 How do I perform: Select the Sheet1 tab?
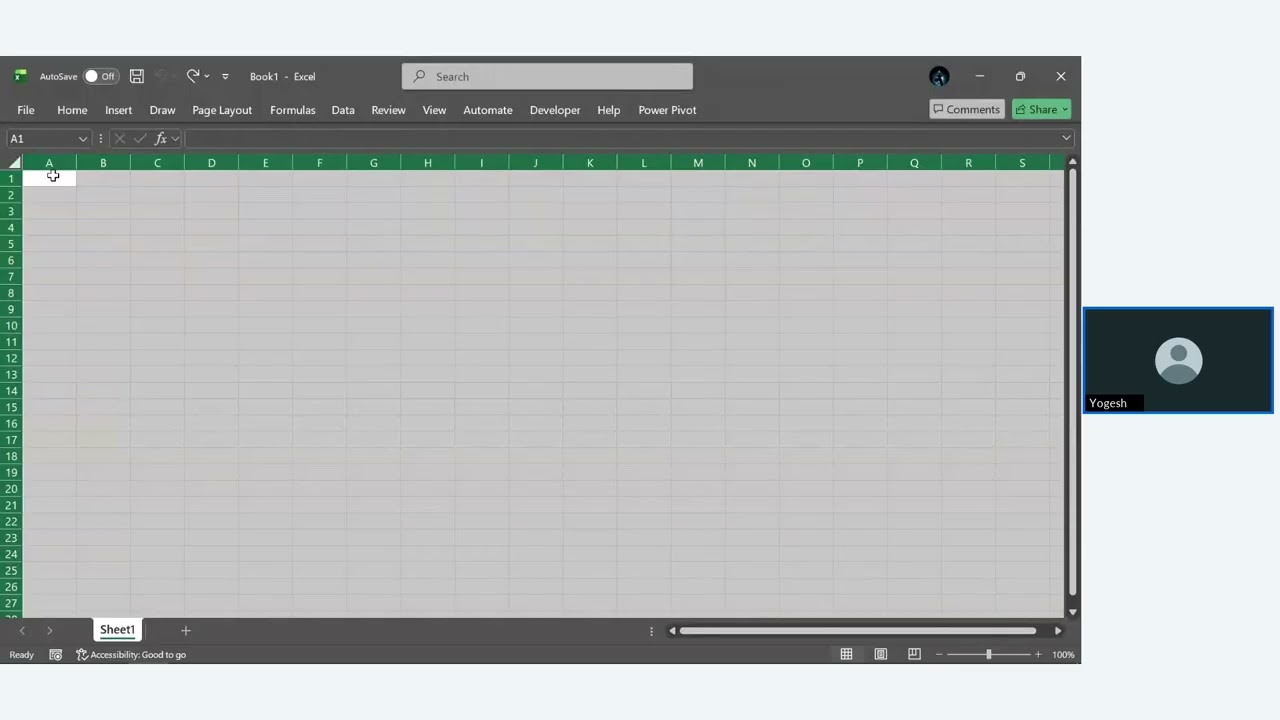click(x=117, y=630)
